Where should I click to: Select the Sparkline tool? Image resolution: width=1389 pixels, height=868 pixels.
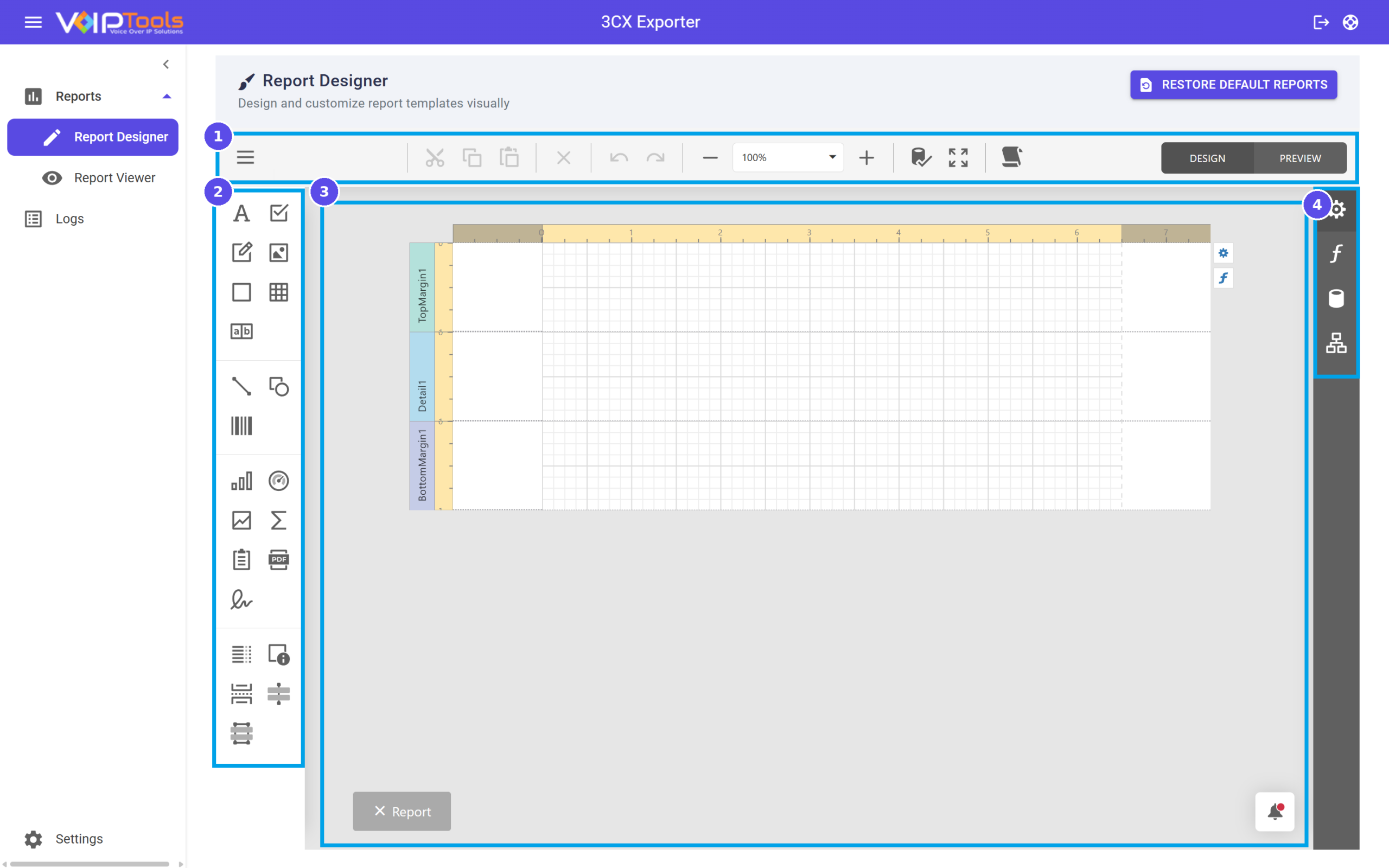[241, 520]
